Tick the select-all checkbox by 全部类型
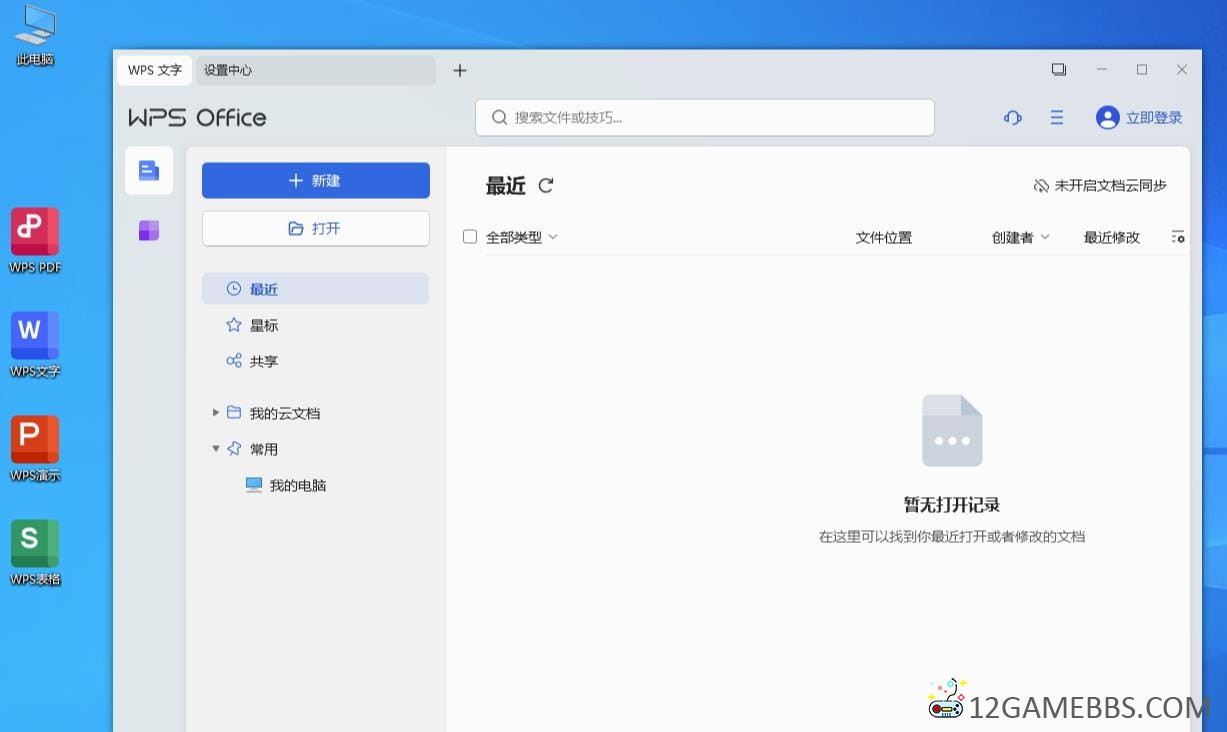Viewport: 1227px width, 732px height. pos(470,237)
